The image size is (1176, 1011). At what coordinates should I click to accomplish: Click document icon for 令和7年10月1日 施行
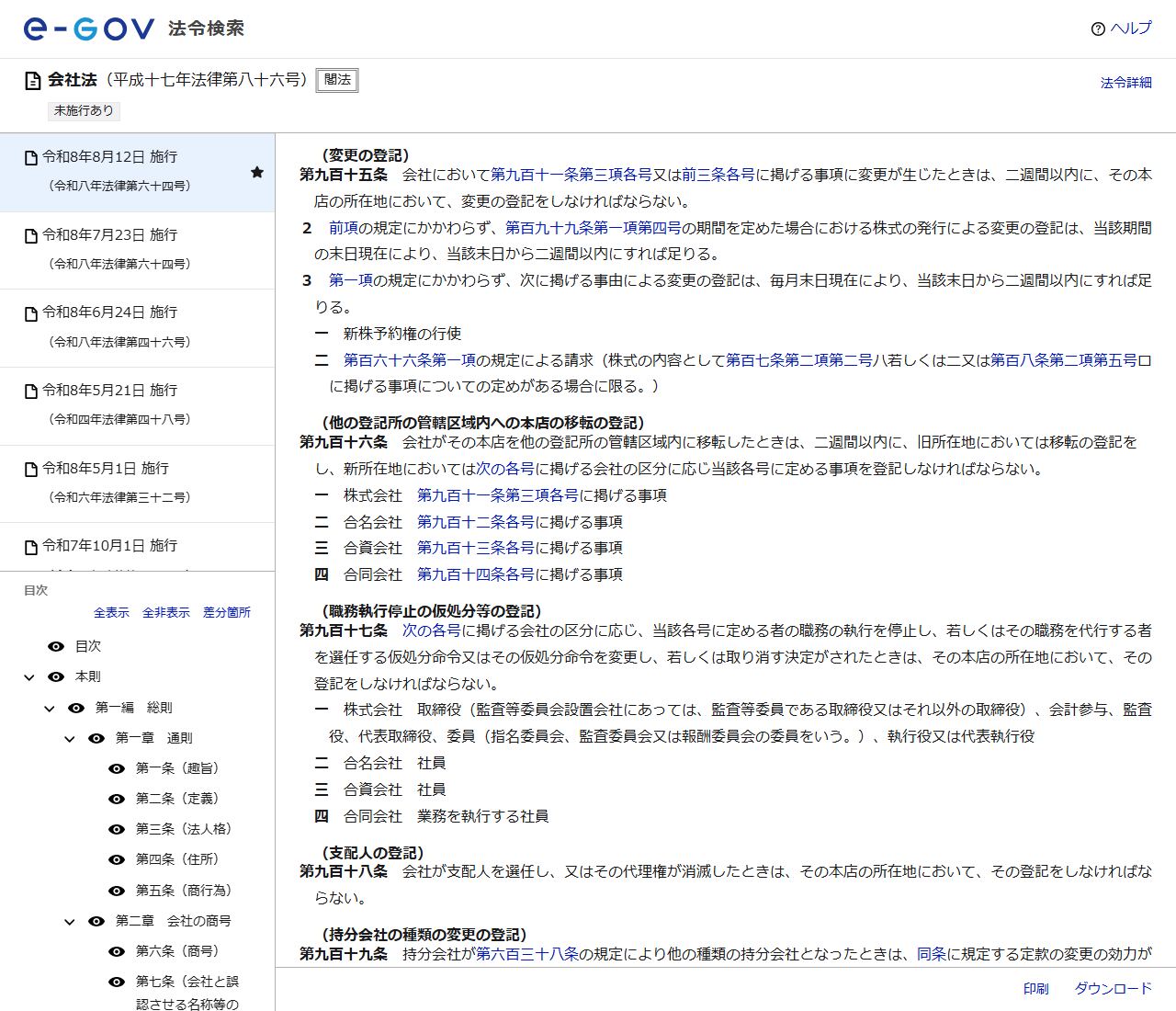coord(31,547)
